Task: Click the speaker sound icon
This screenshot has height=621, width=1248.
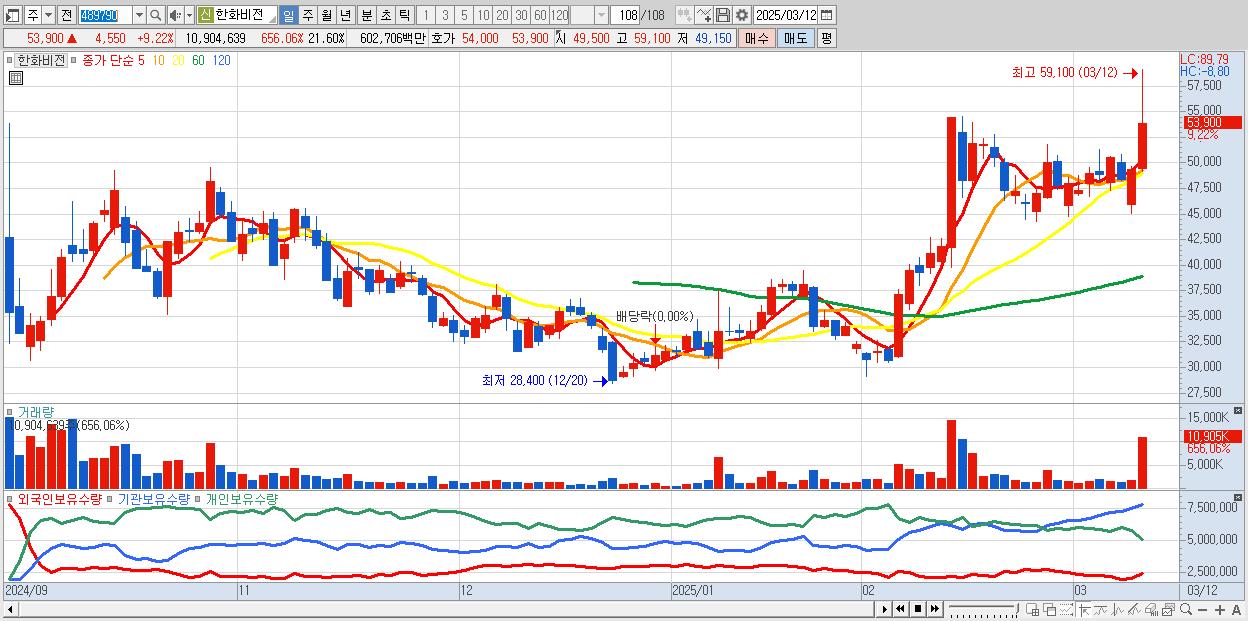Action: pos(175,15)
